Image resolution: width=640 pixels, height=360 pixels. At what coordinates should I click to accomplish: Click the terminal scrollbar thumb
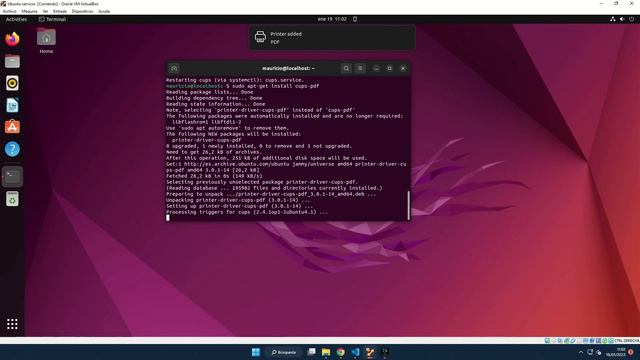click(408, 205)
